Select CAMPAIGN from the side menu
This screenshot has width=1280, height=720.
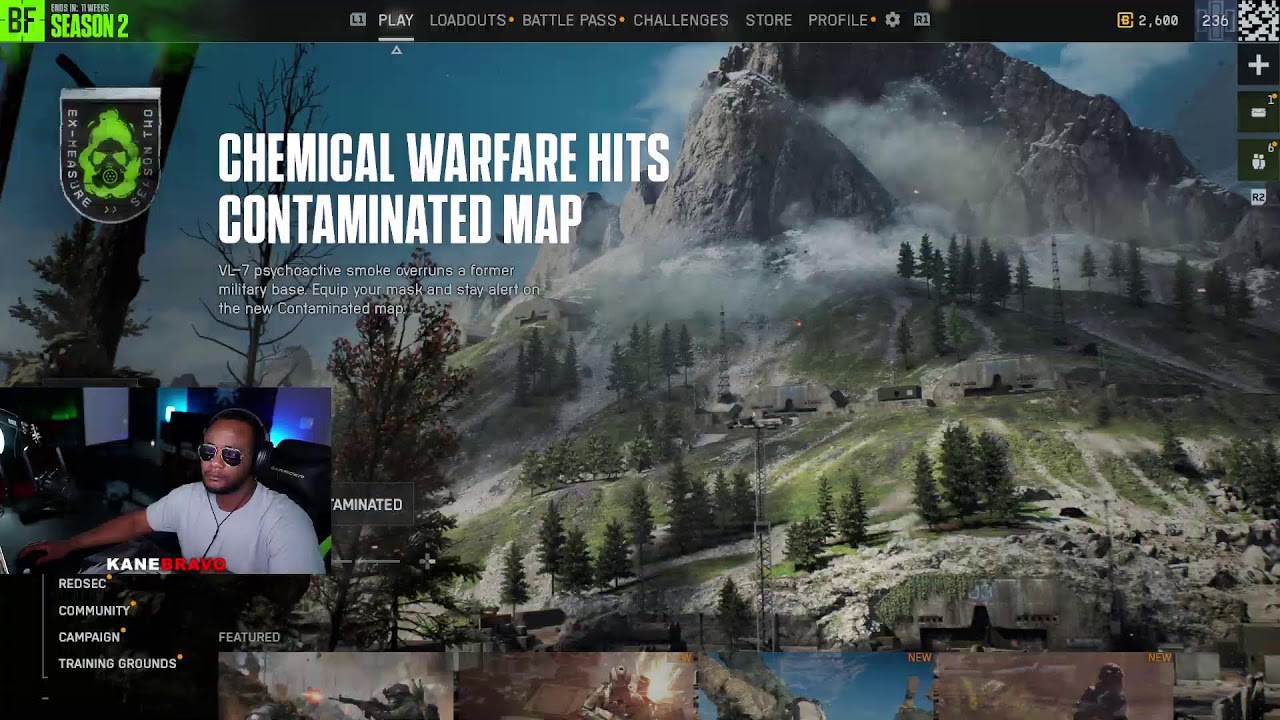tap(89, 637)
